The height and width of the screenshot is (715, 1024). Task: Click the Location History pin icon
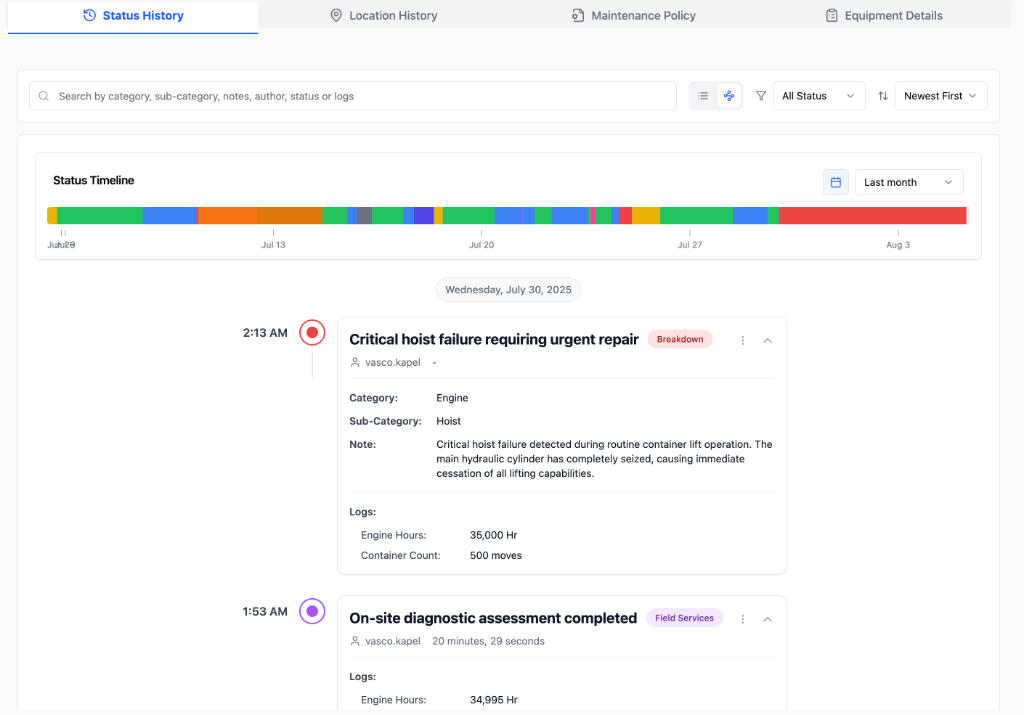click(x=336, y=15)
